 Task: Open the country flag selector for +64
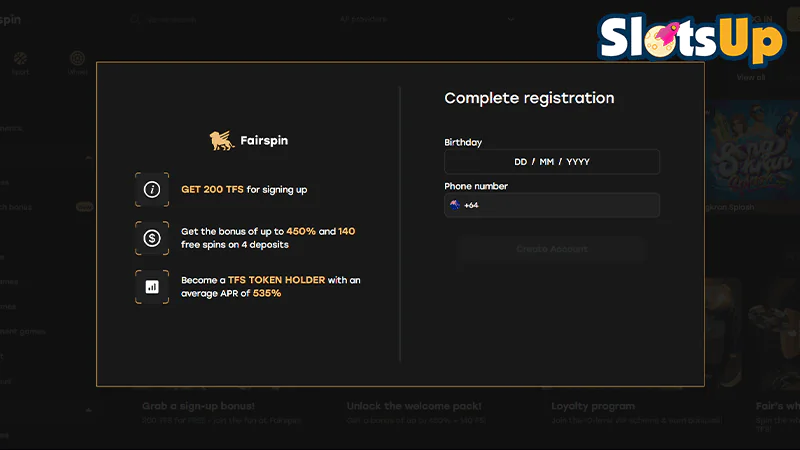tap(455, 205)
